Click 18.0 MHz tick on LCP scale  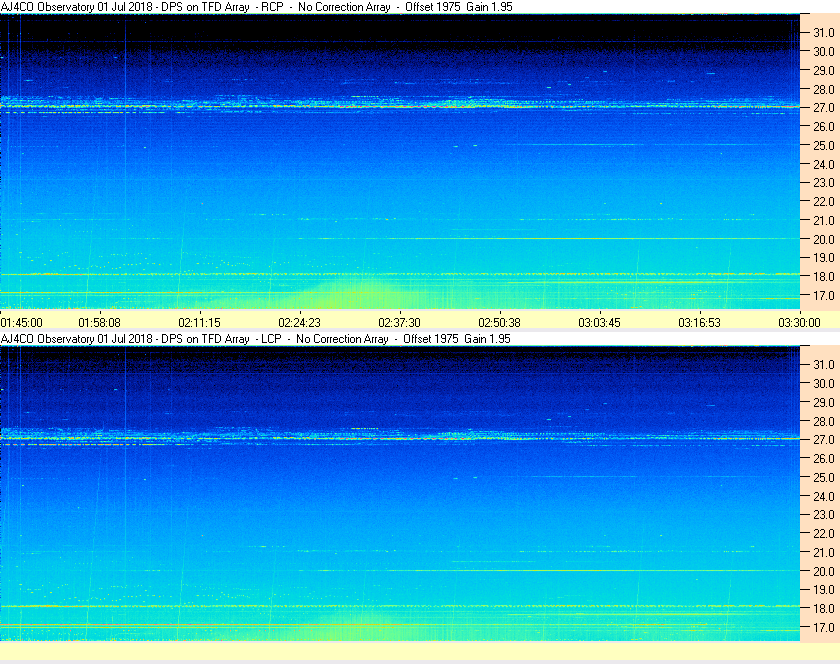coord(823,608)
